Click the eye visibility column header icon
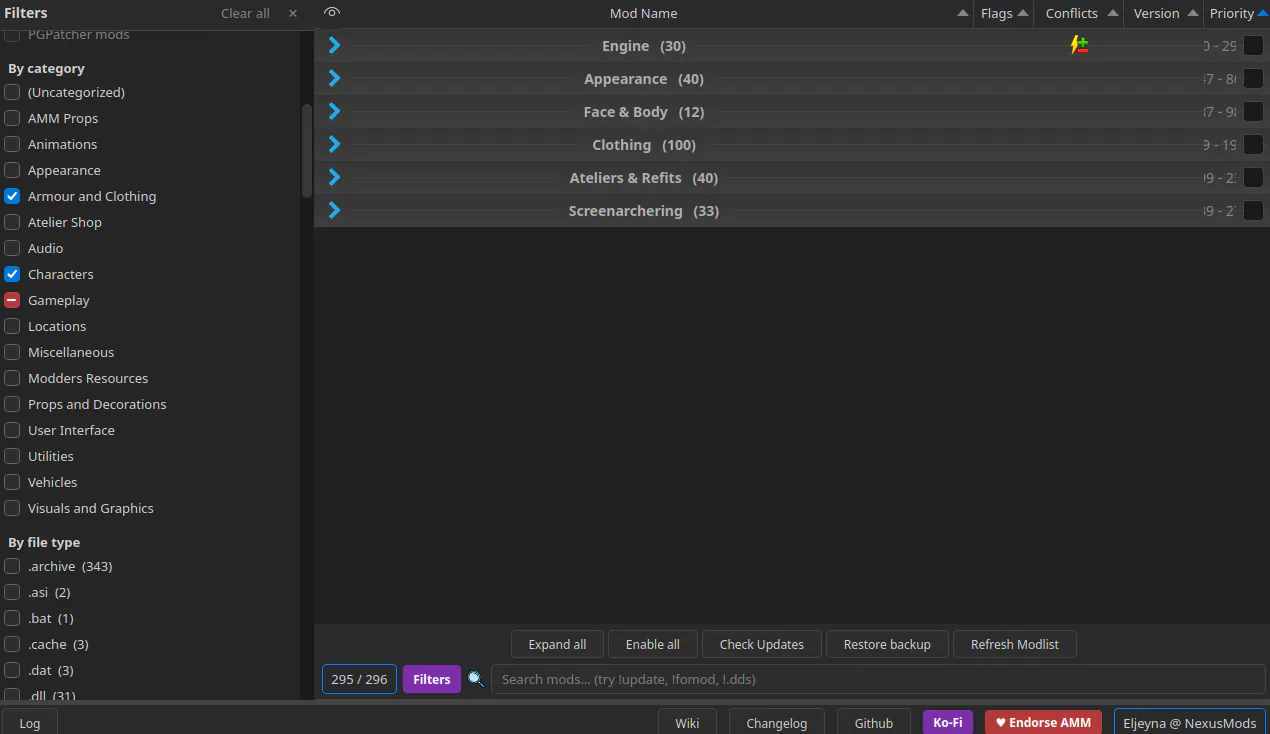Image resolution: width=1270 pixels, height=734 pixels. pos(333,13)
